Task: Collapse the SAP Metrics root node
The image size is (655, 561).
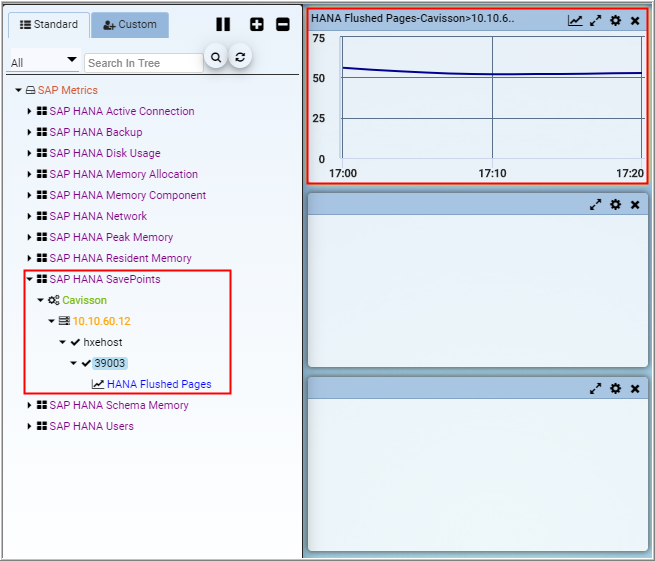Action: tap(18, 90)
